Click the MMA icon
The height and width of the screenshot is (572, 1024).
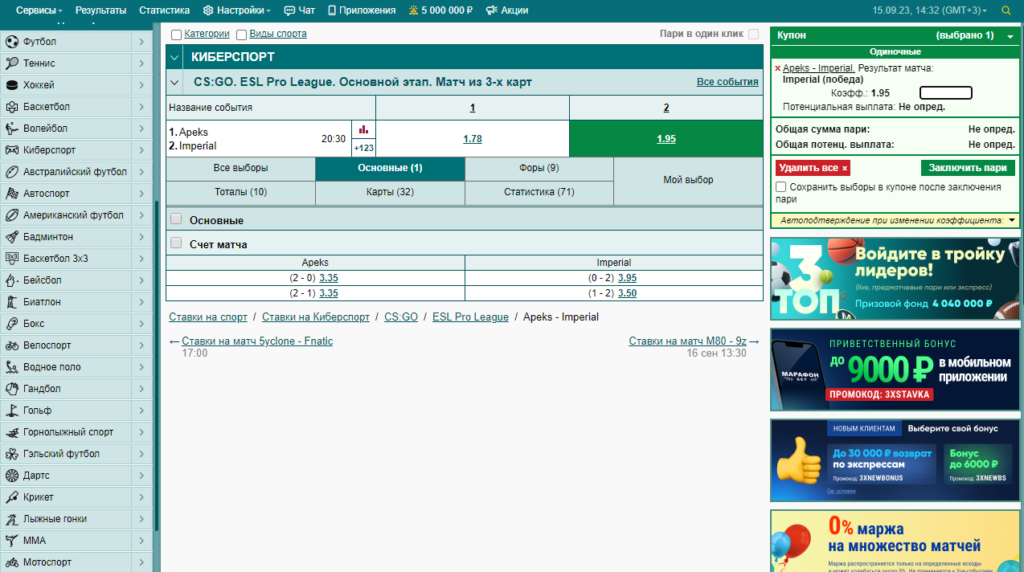click(x=12, y=541)
